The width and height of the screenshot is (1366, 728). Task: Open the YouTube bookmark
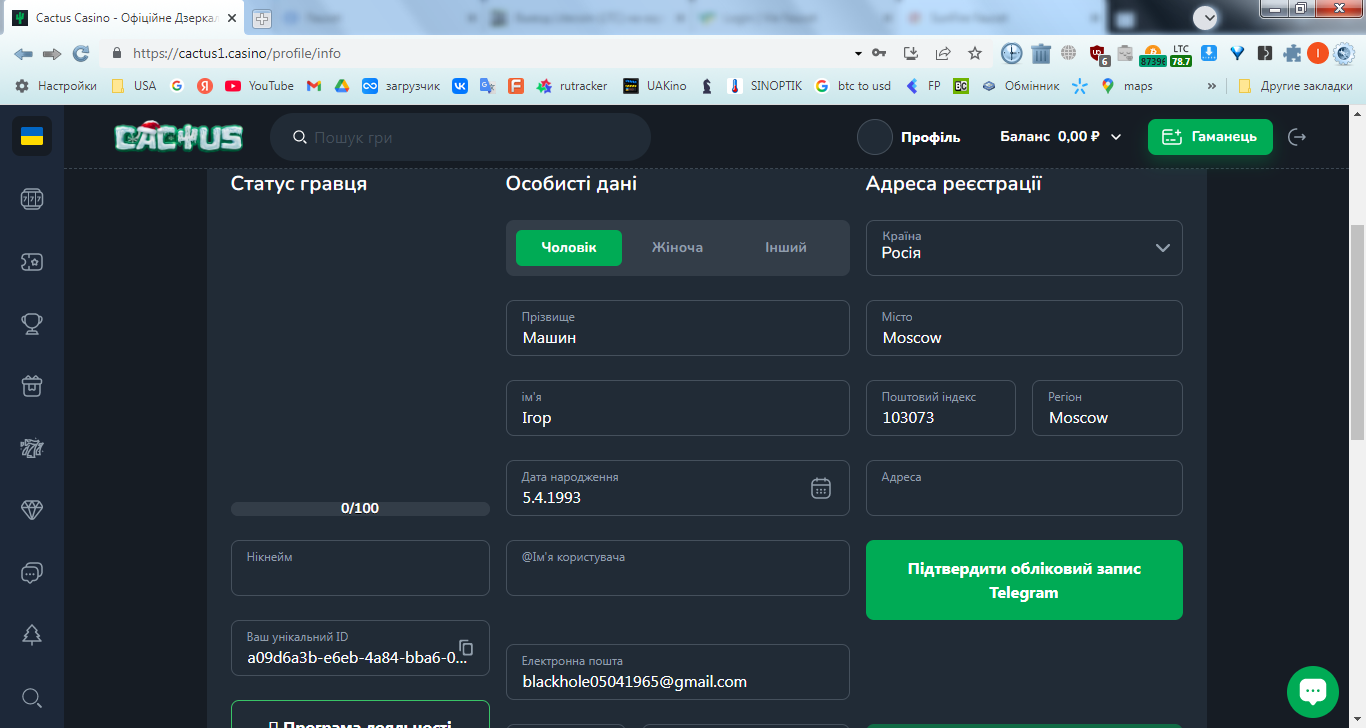pos(260,86)
